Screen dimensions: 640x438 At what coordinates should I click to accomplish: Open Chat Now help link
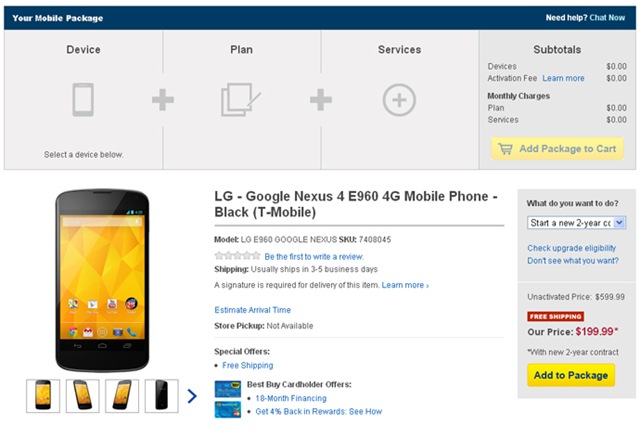(x=607, y=18)
